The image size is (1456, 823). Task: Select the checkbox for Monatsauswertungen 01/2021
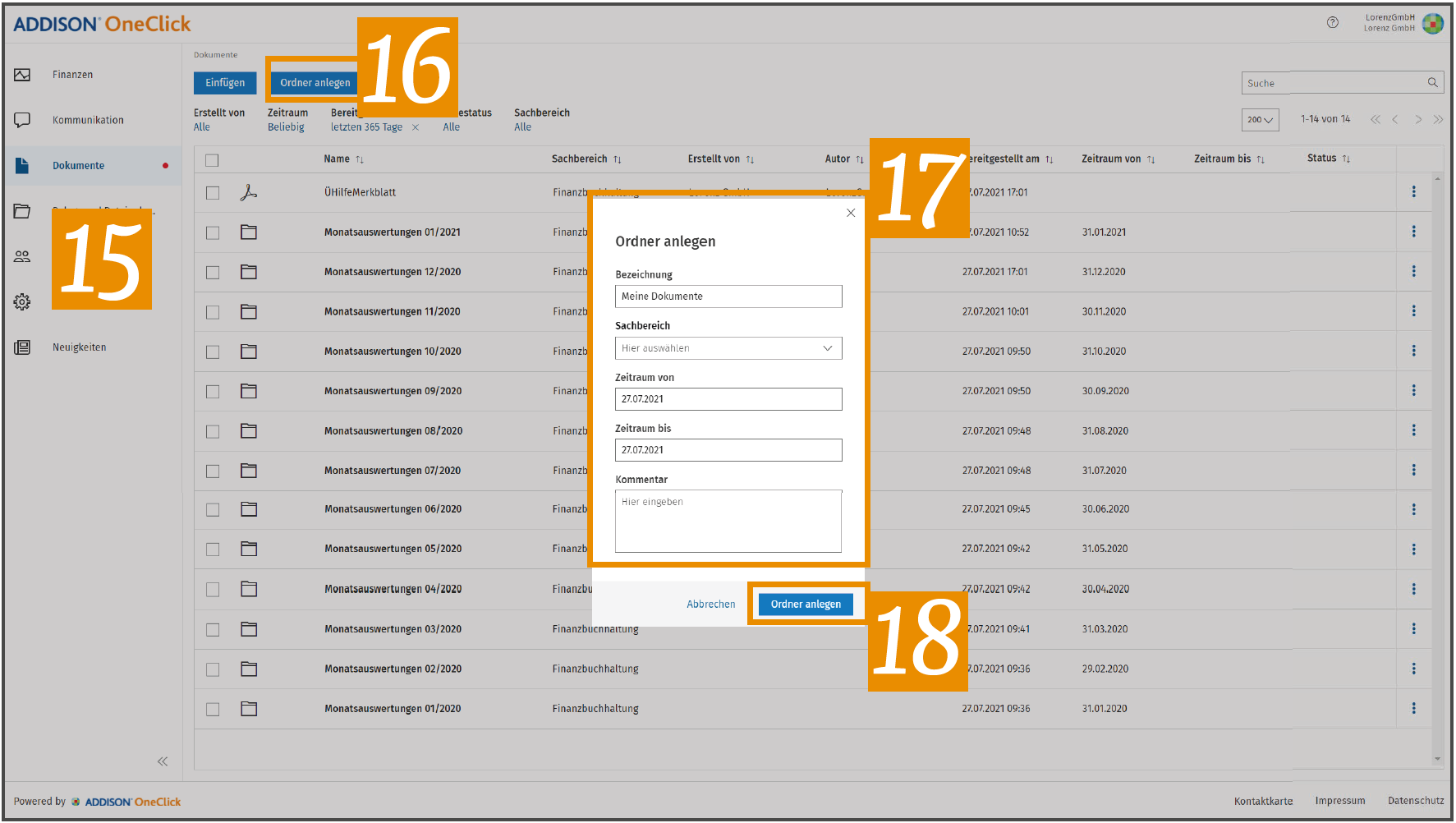[x=213, y=232]
